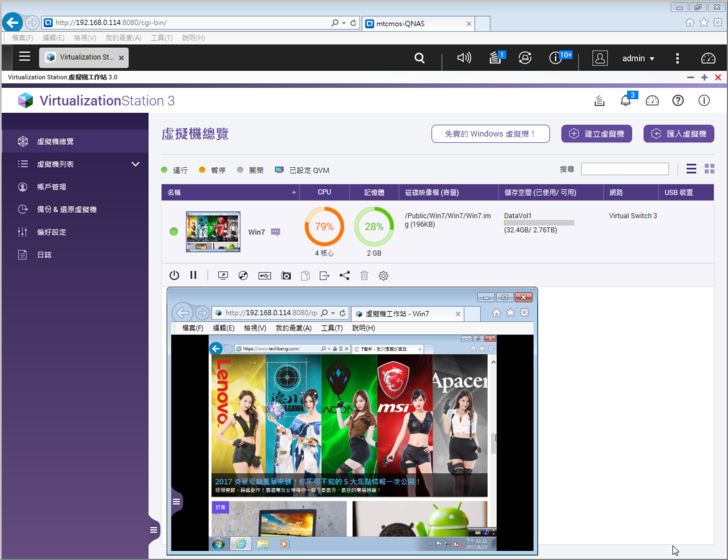Open the VM console display icon

[222, 275]
